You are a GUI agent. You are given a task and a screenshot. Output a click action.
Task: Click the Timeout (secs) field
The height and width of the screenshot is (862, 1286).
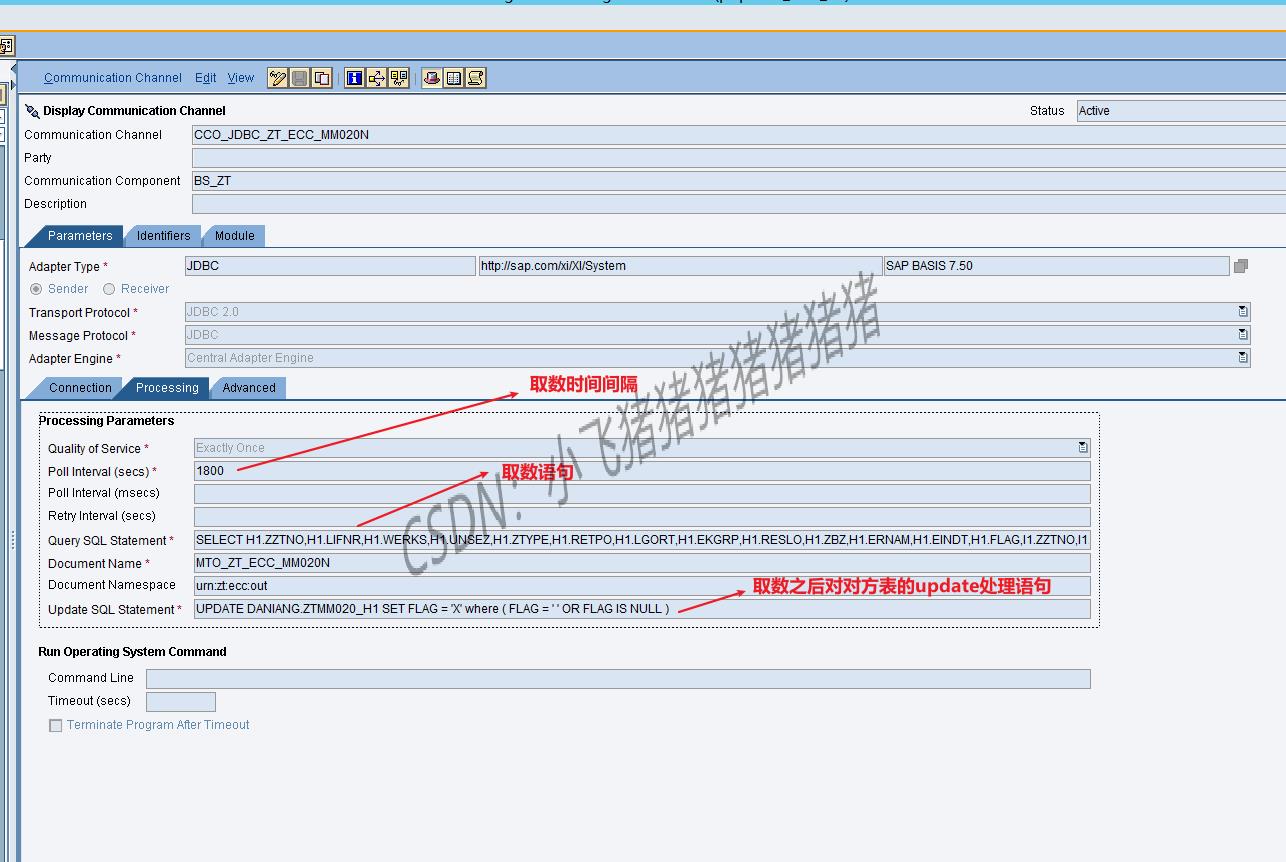pyautogui.click(x=181, y=702)
